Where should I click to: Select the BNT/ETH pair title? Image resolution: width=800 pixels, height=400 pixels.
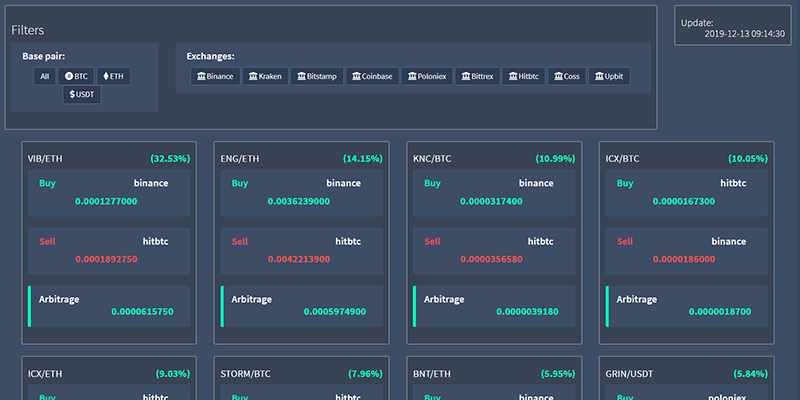[x=432, y=374]
